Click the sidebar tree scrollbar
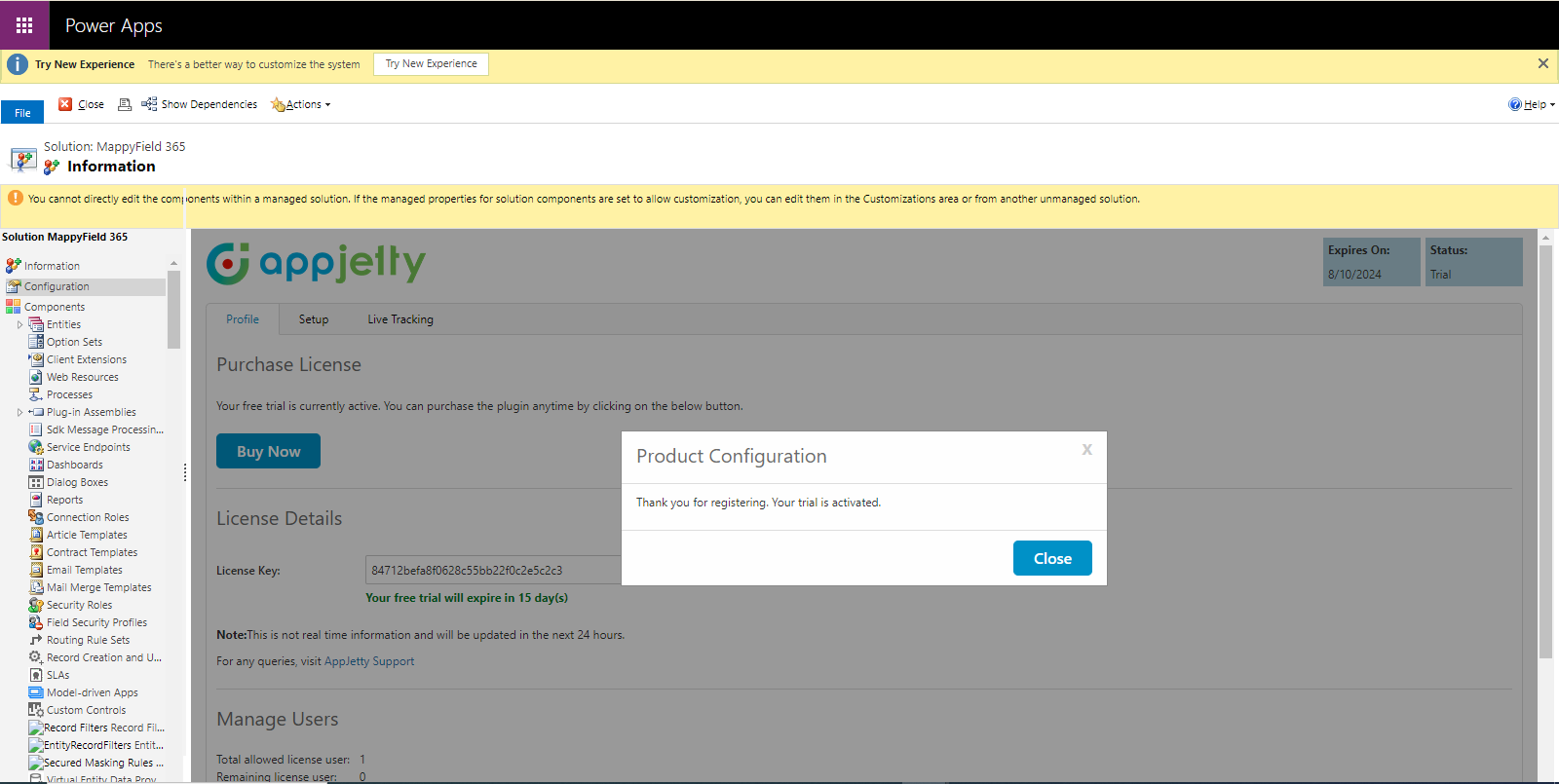This screenshot has height=784, width=1559. point(173,310)
